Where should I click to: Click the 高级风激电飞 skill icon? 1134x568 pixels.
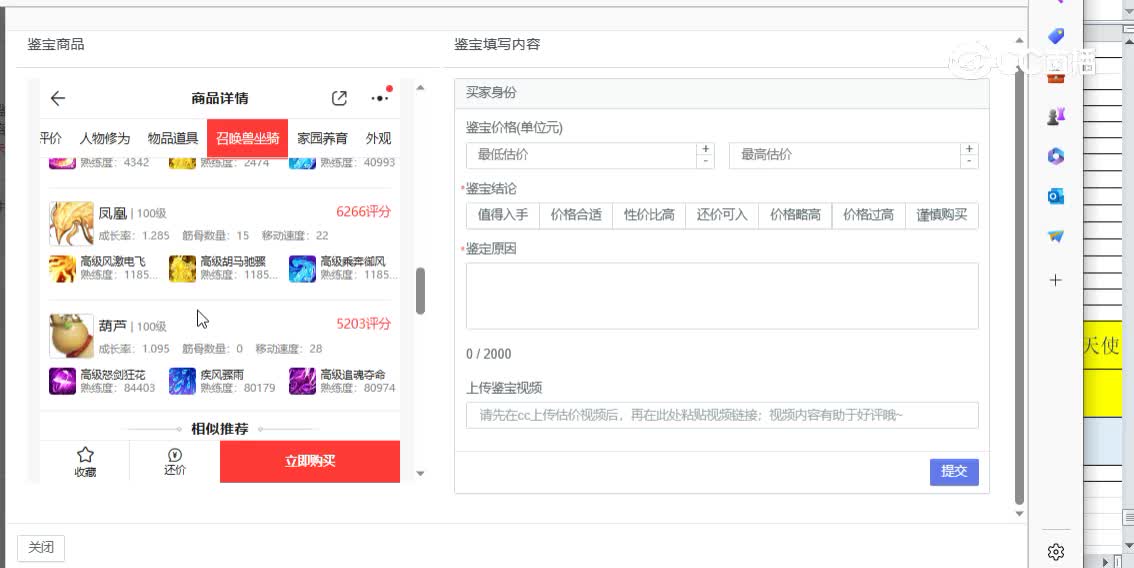coord(62,268)
